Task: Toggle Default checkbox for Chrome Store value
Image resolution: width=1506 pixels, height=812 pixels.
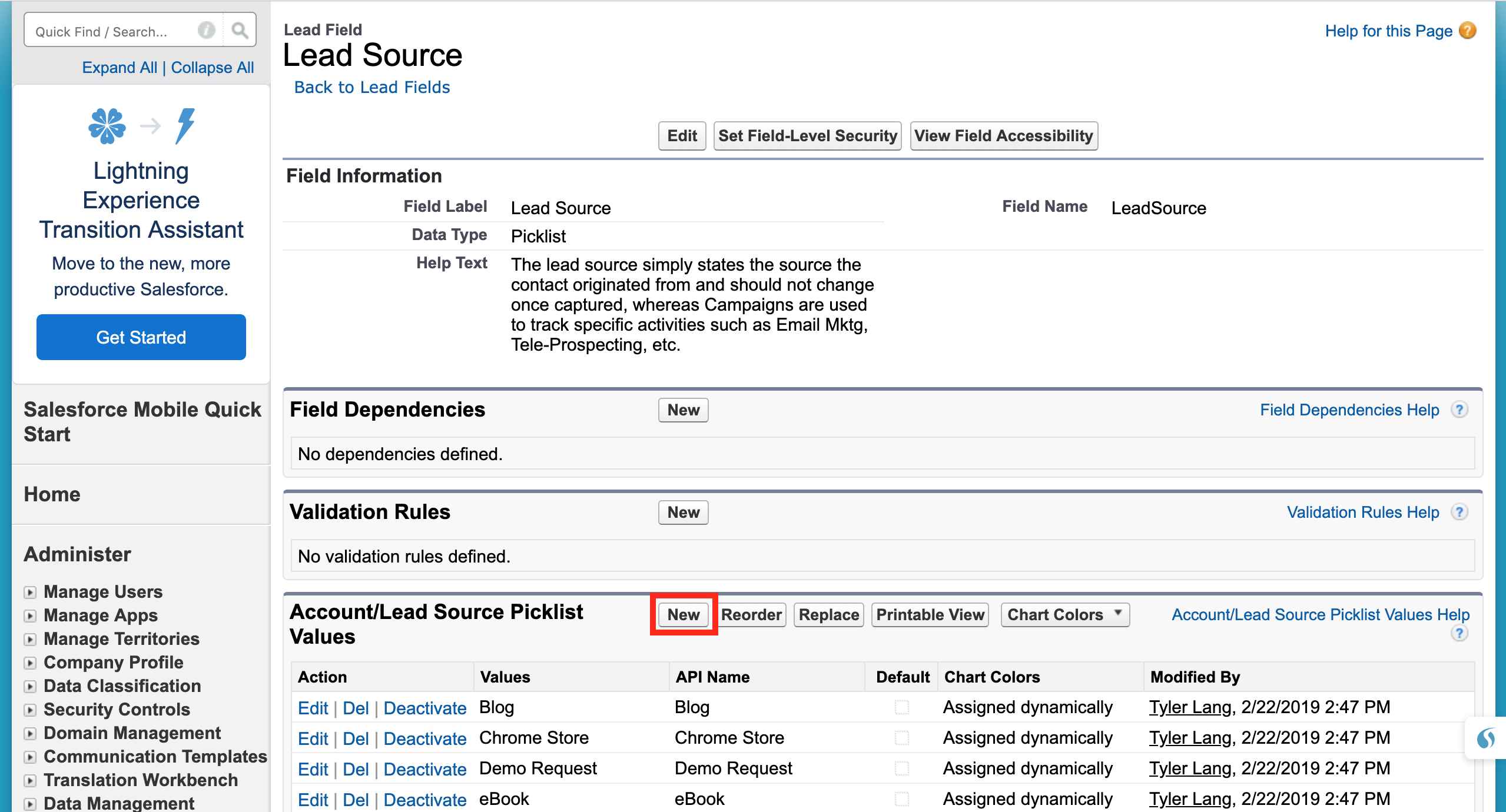Action: (901, 737)
